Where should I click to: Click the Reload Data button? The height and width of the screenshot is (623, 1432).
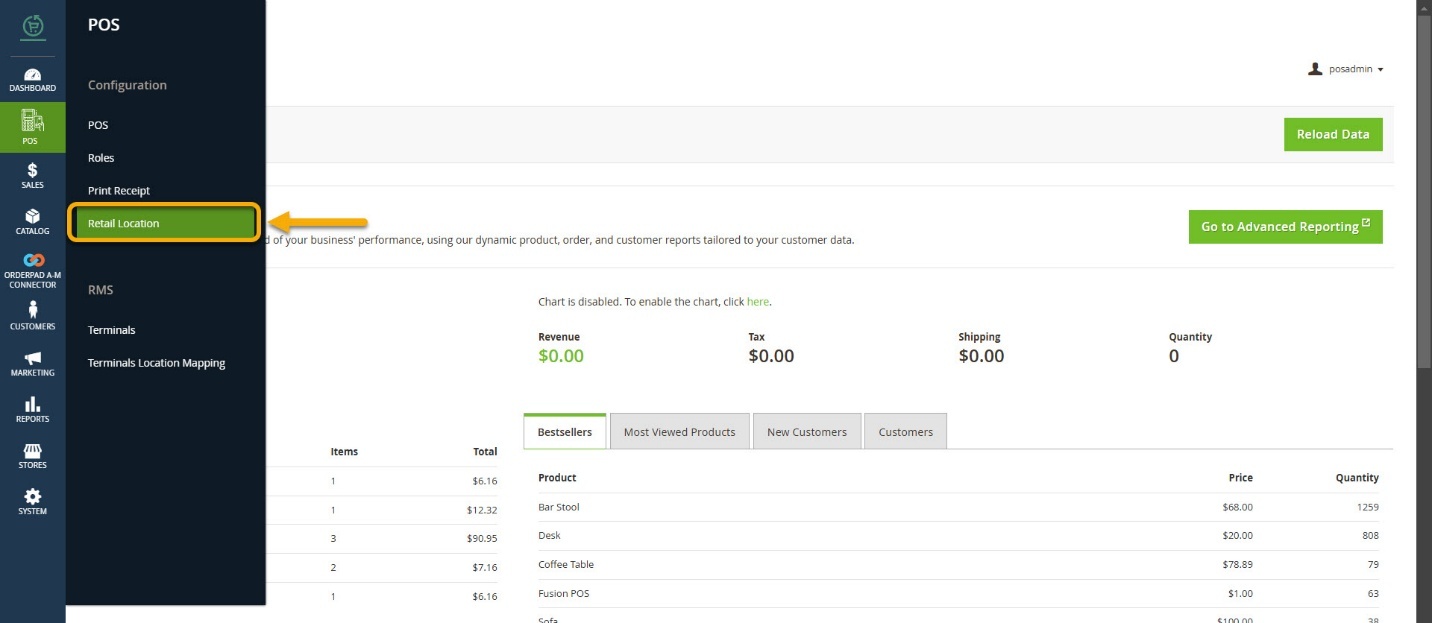(x=1333, y=134)
